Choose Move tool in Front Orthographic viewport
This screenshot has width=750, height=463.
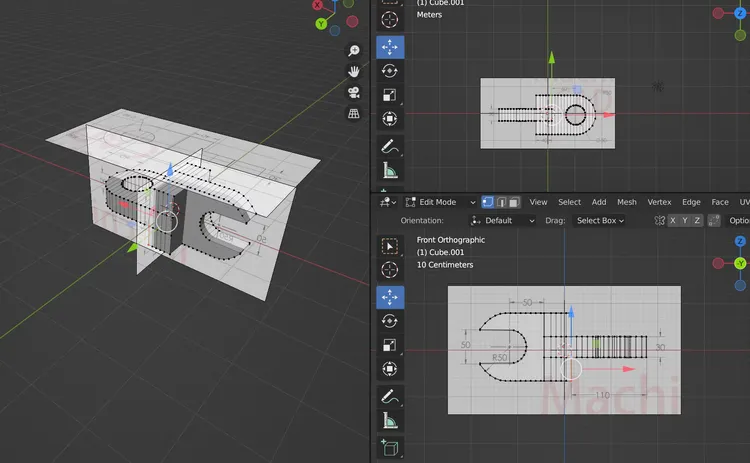pos(390,298)
